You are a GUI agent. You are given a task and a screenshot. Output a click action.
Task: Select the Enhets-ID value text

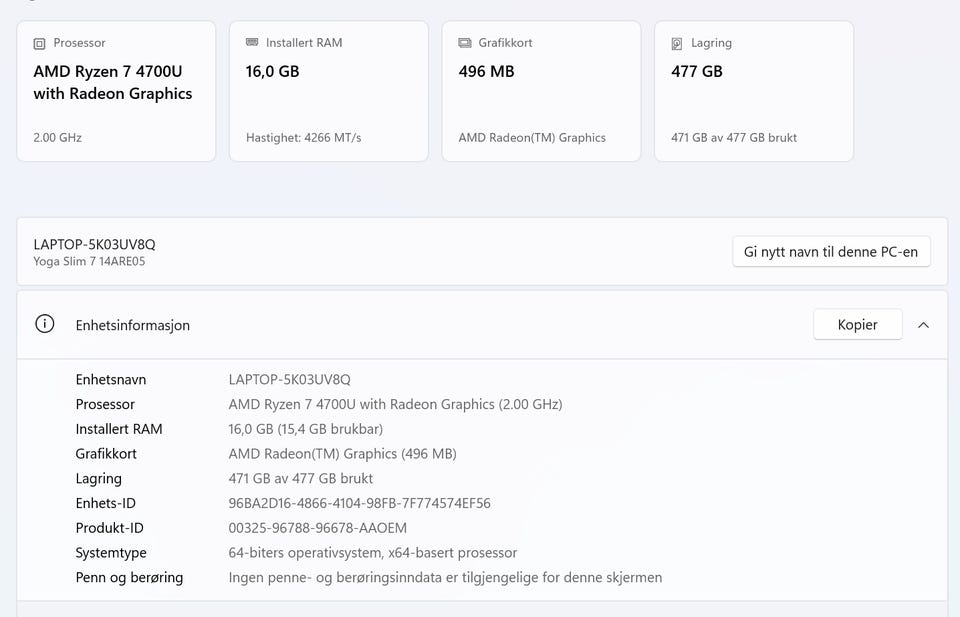(x=359, y=503)
